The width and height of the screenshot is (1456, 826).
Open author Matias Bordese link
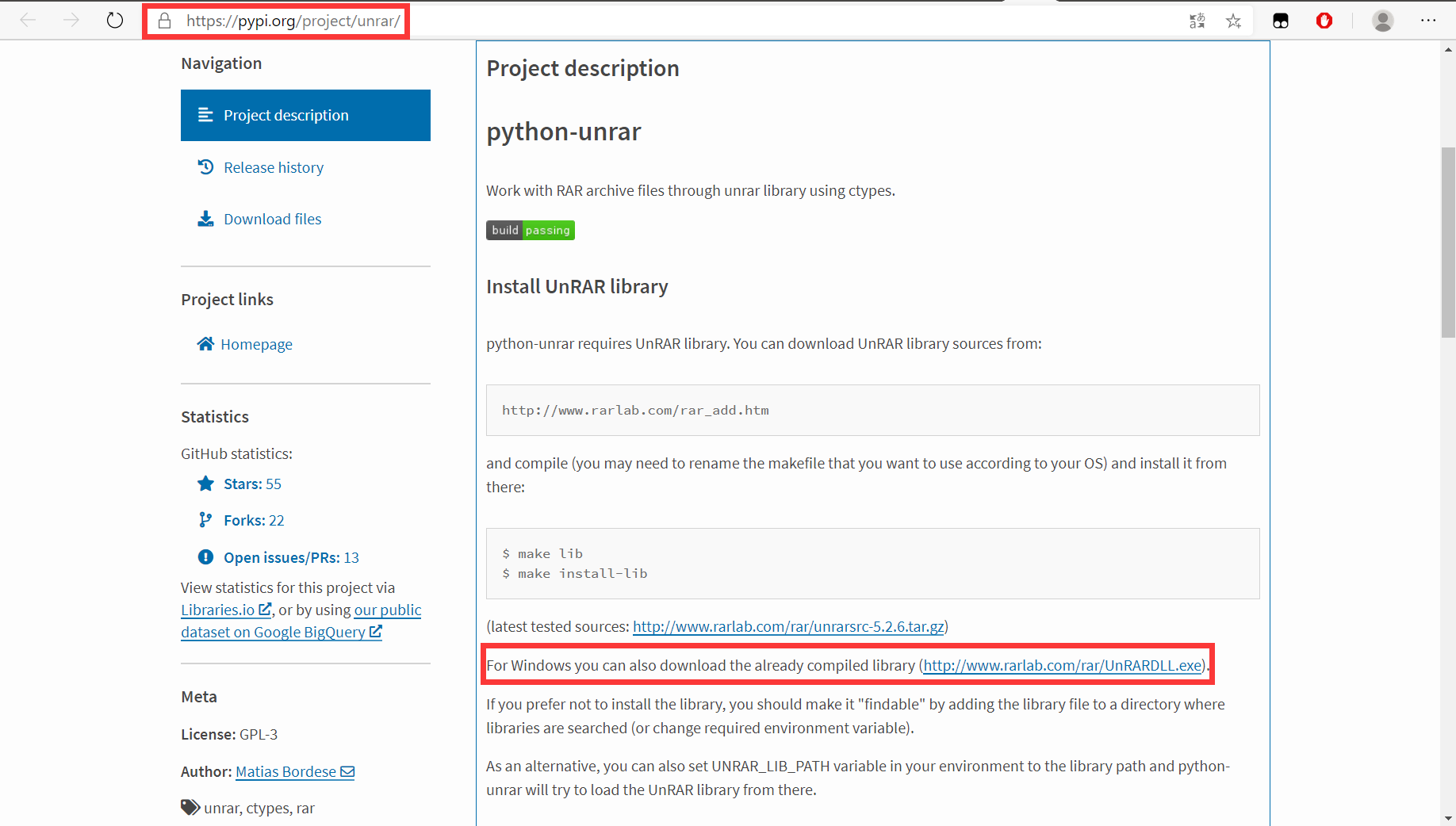click(x=294, y=771)
